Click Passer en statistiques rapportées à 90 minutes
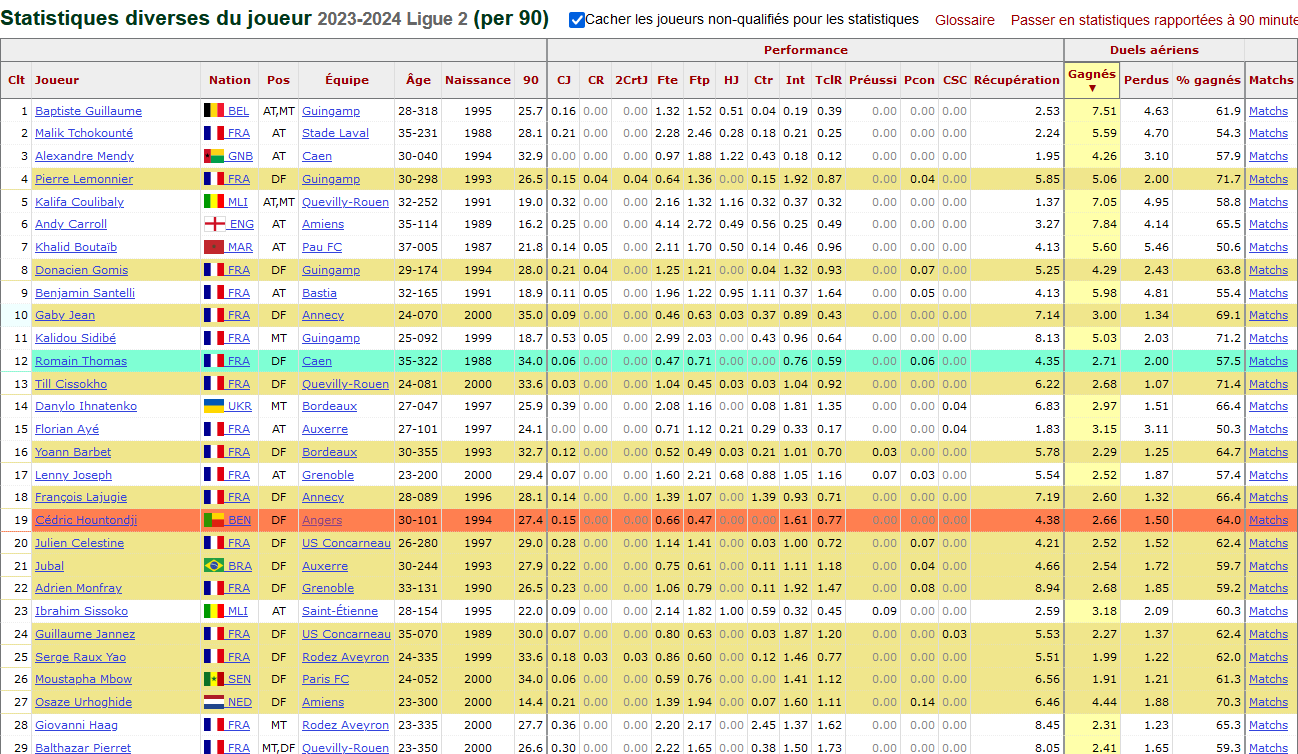 [x=1154, y=20]
